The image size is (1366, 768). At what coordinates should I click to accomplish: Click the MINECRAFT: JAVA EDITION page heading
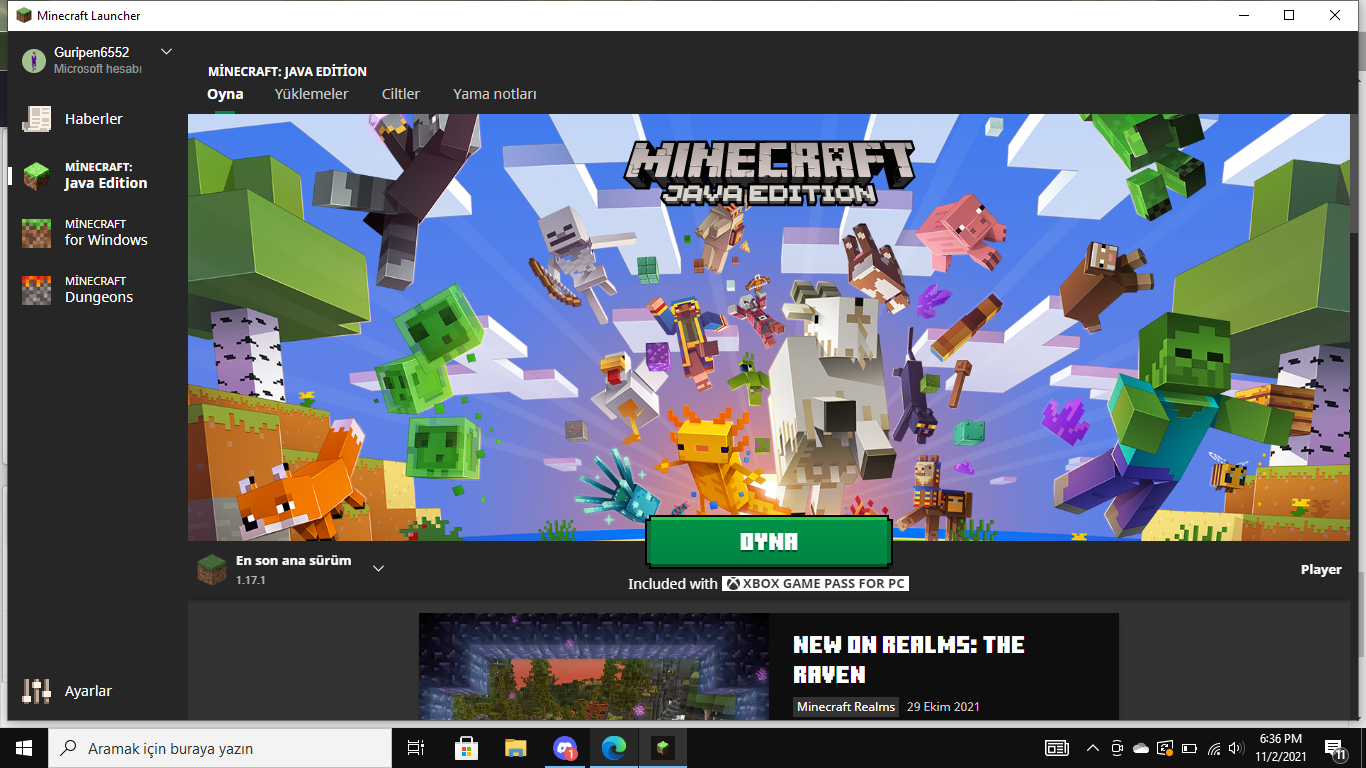pyautogui.click(x=287, y=72)
